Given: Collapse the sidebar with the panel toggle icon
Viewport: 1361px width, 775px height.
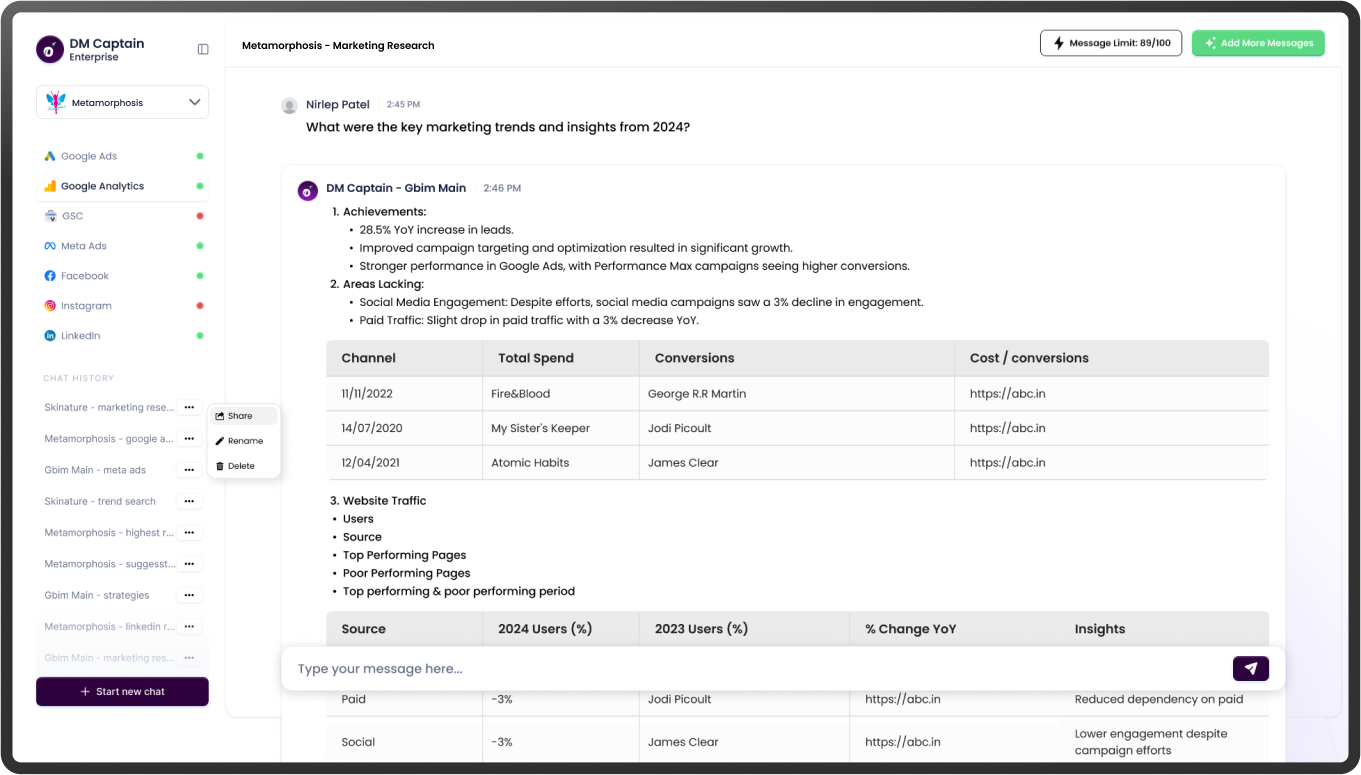Looking at the screenshot, I should (x=203, y=49).
